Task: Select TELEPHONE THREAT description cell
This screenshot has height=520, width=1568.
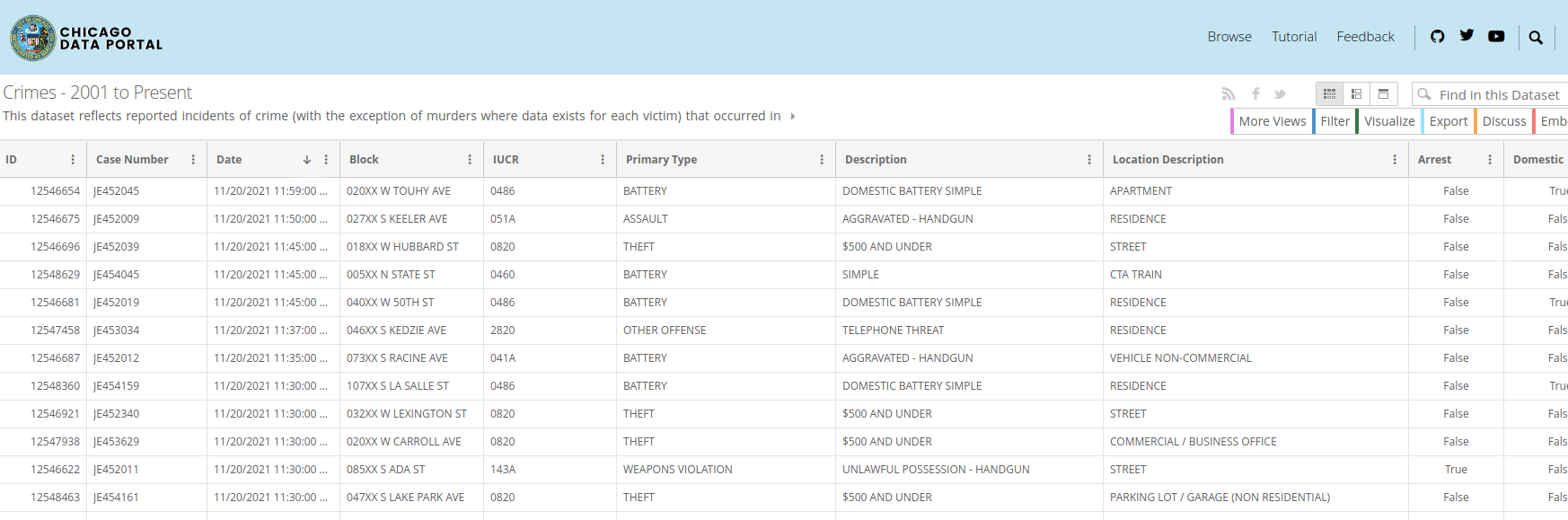Action: 969,331
